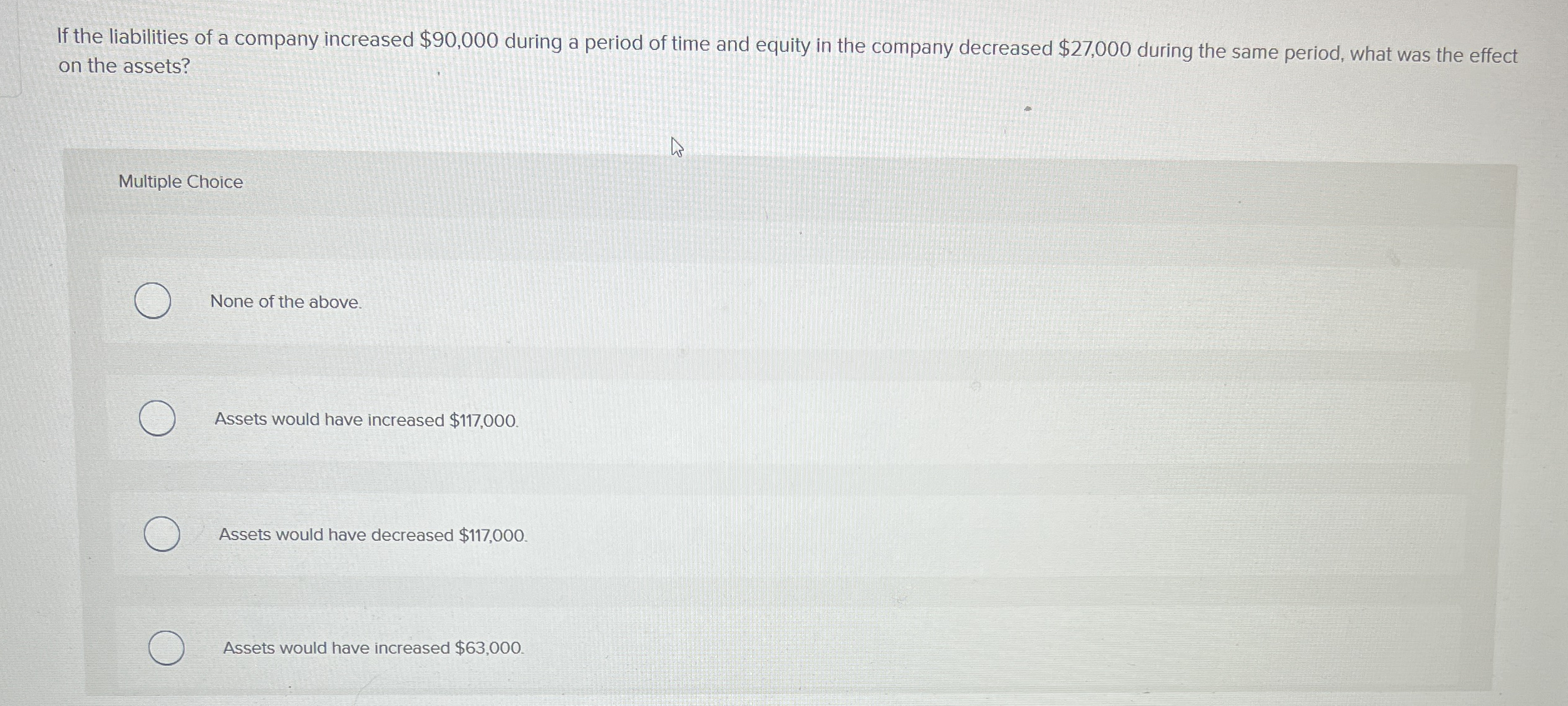1568x706 pixels.
Task: Click the 'None of the above' label text
Action: click(x=286, y=302)
